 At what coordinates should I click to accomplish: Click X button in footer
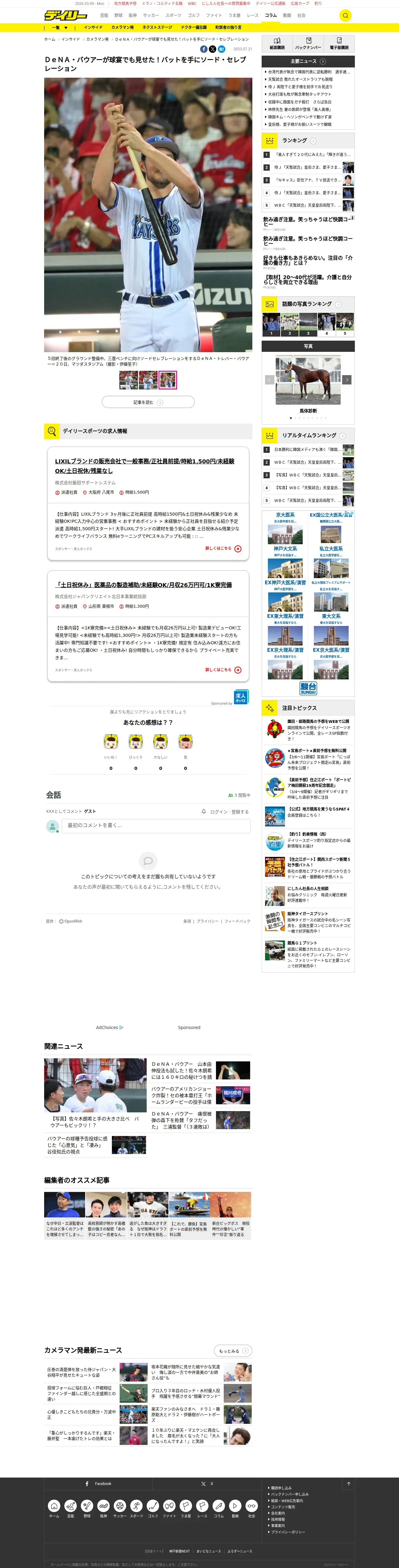coord(207,1483)
